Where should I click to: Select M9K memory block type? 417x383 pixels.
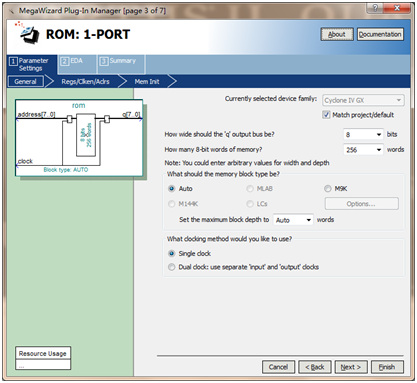coord(328,189)
